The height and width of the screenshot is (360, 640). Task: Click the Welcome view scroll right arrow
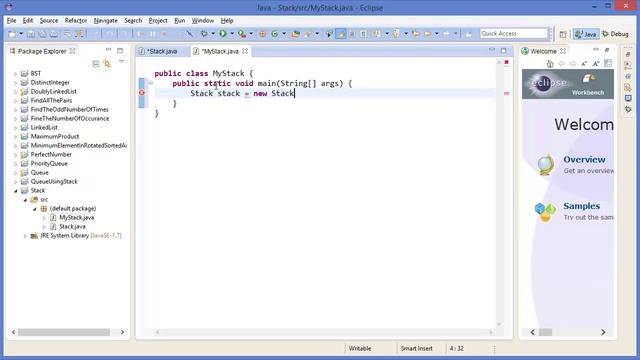pyautogui.click(x=603, y=332)
